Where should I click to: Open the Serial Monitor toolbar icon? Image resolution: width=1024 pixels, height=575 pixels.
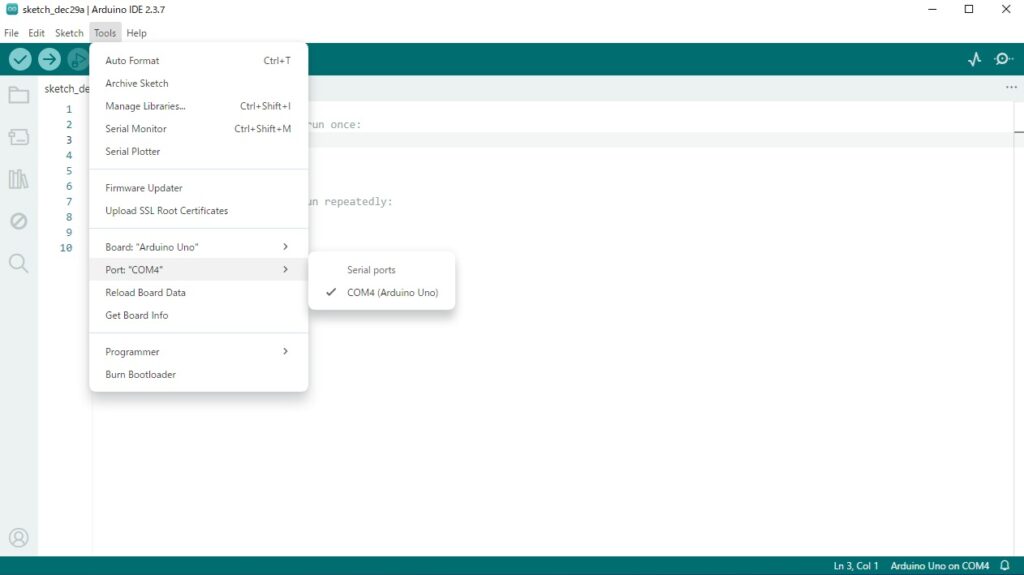[x=1003, y=60]
